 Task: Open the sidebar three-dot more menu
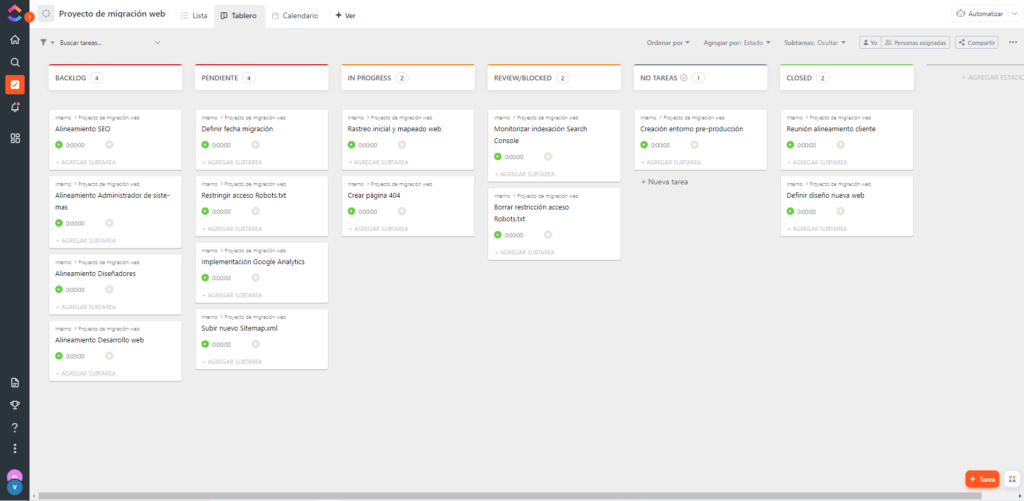coord(15,449)
